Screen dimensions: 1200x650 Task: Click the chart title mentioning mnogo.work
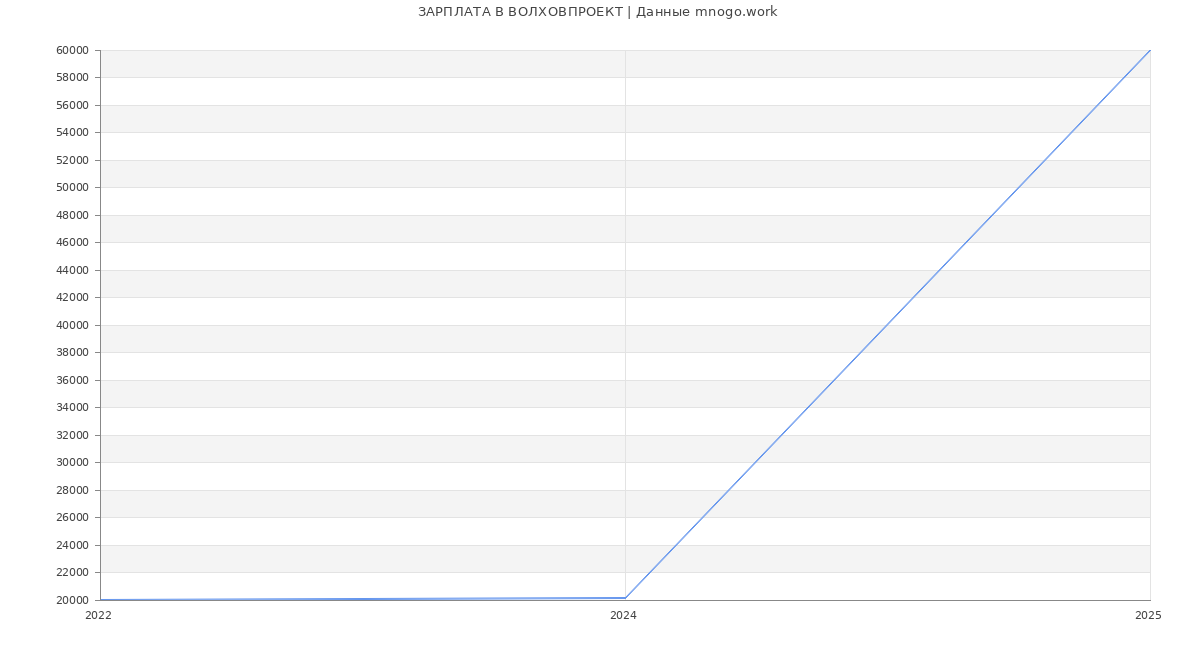tap(597, 12)
